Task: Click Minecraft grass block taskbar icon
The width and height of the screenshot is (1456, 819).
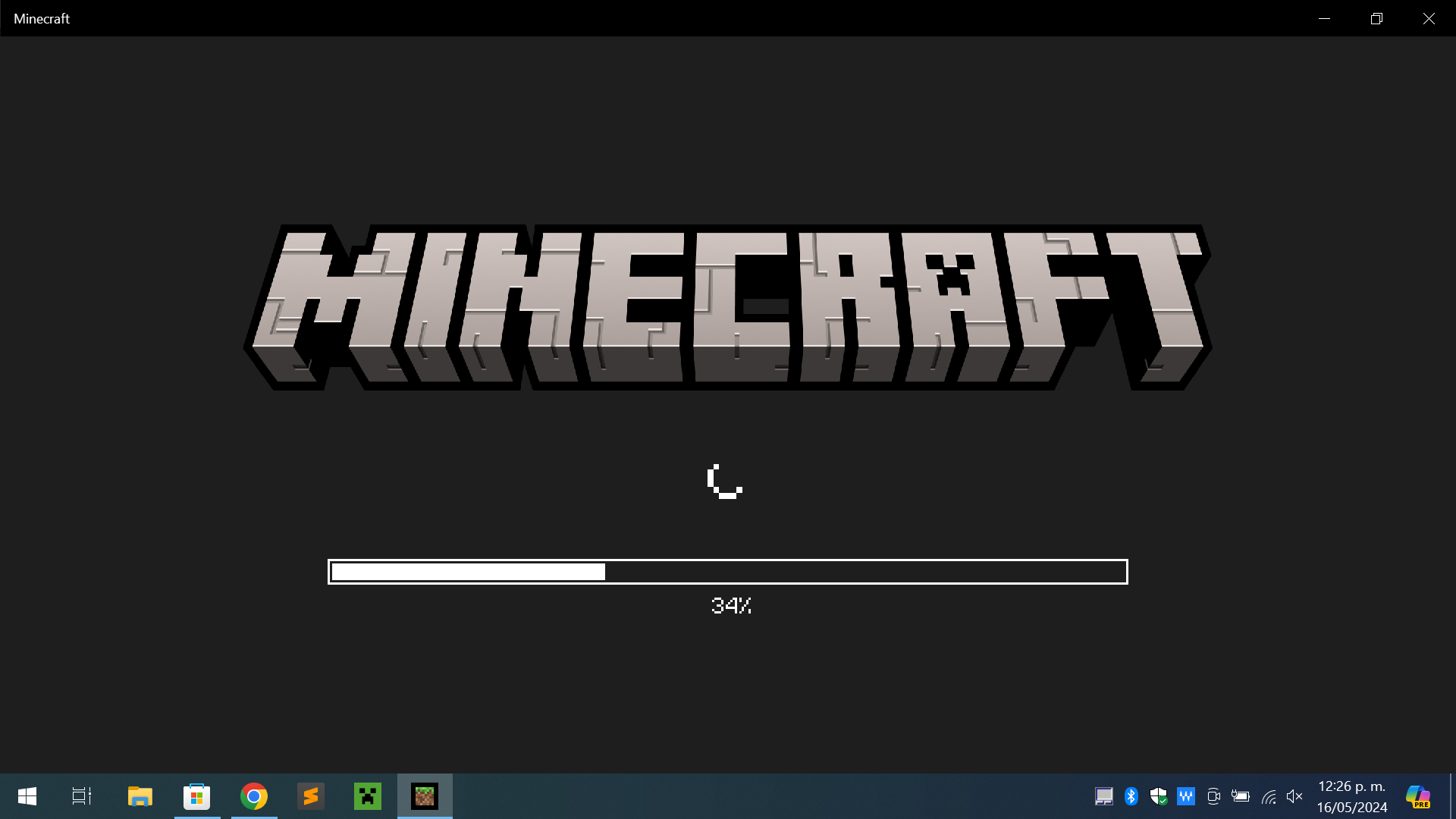Action: coord(425,796)
